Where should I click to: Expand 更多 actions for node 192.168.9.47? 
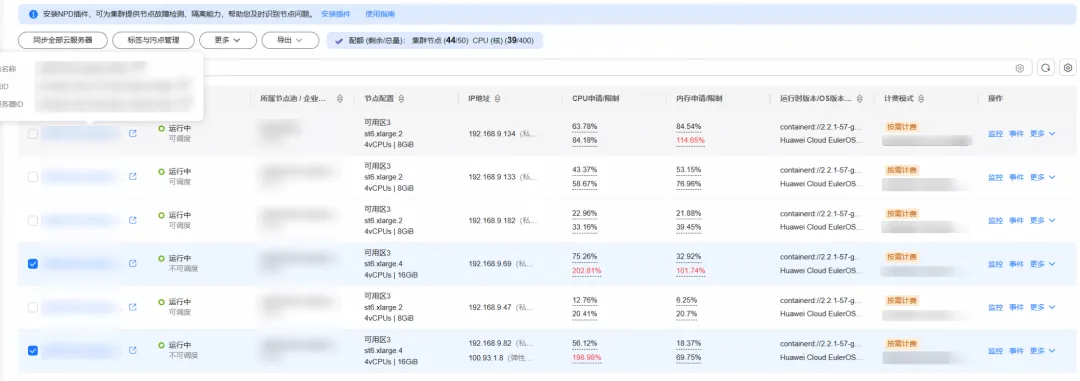pyautogui.click(x=1042, y=307)
